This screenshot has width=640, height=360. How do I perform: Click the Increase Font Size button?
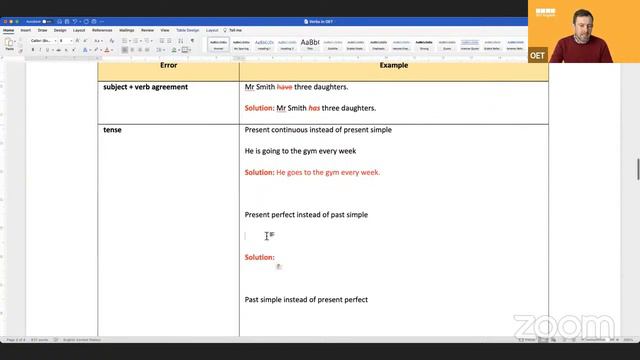77,40
